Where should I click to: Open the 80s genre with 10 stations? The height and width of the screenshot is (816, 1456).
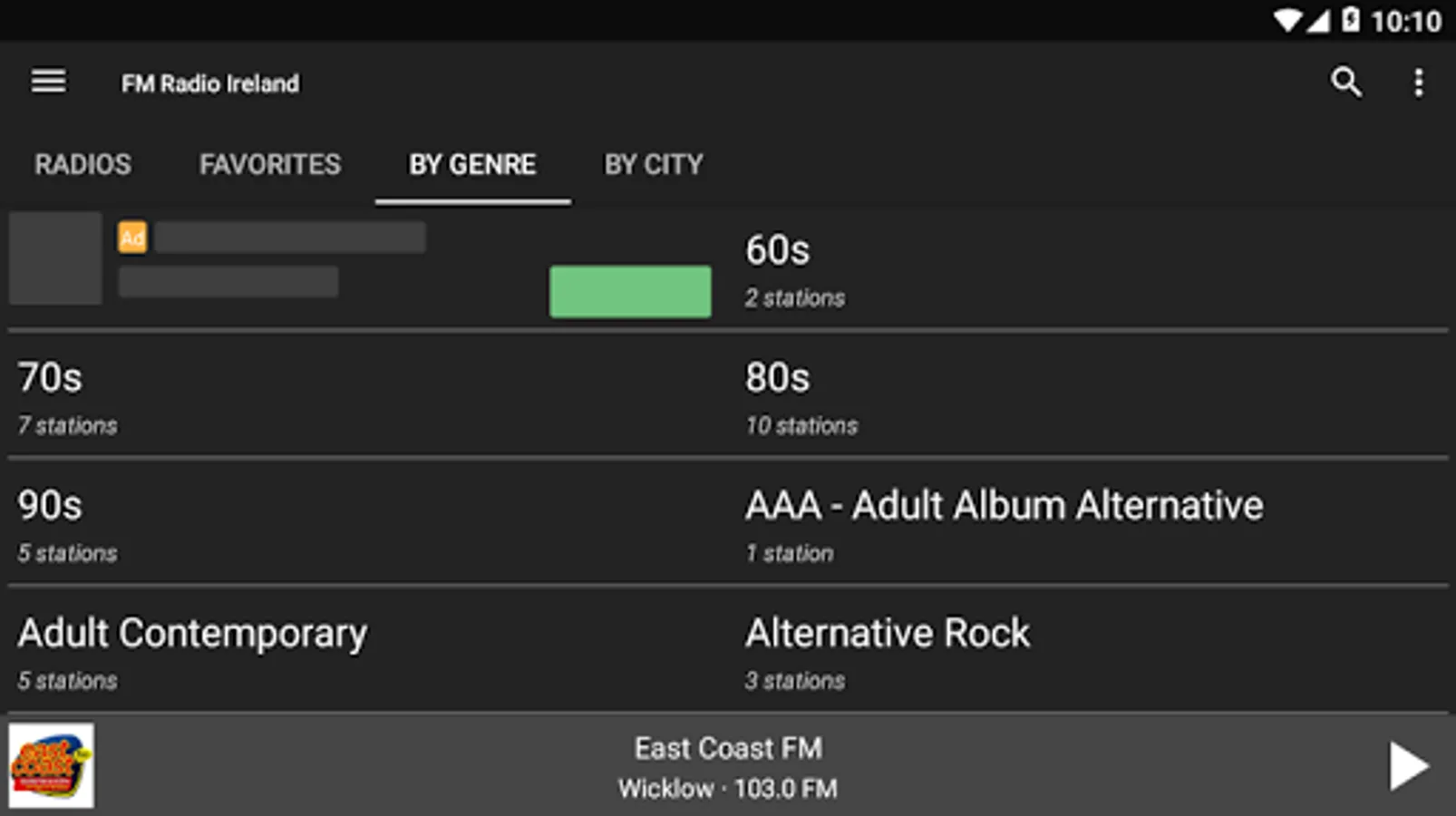coord(1088,397)
